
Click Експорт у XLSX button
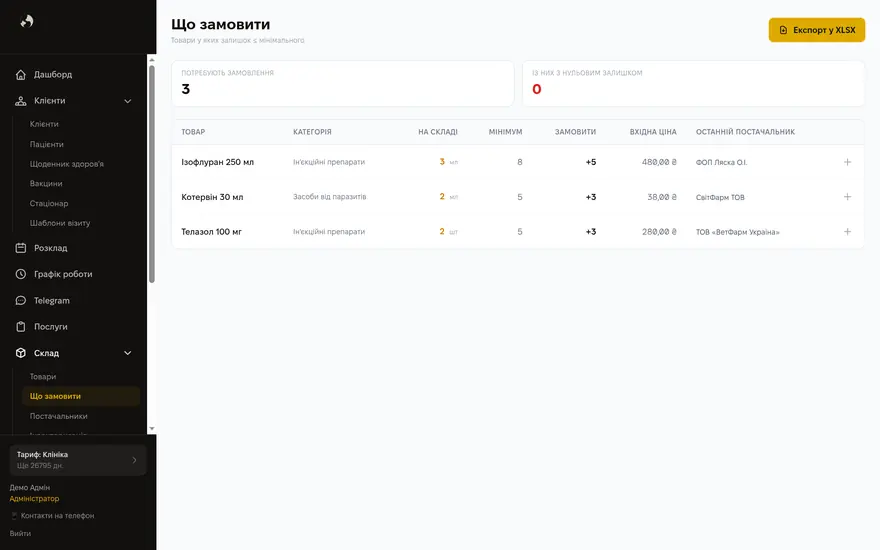(x=817, y=30)
